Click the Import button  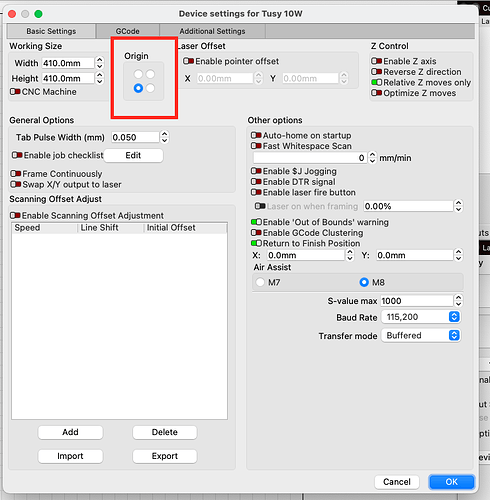[70, 456]
